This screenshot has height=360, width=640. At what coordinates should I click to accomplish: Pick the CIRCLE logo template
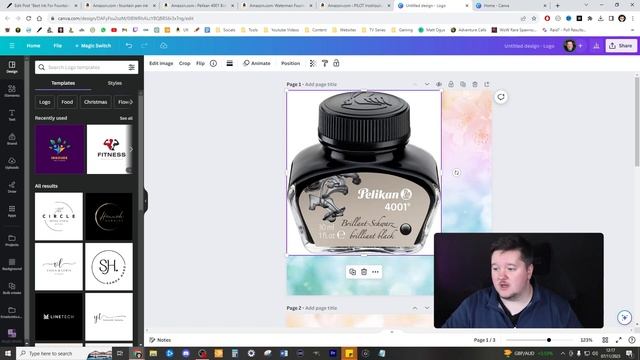pyautogui.click(x=59, y=216)
